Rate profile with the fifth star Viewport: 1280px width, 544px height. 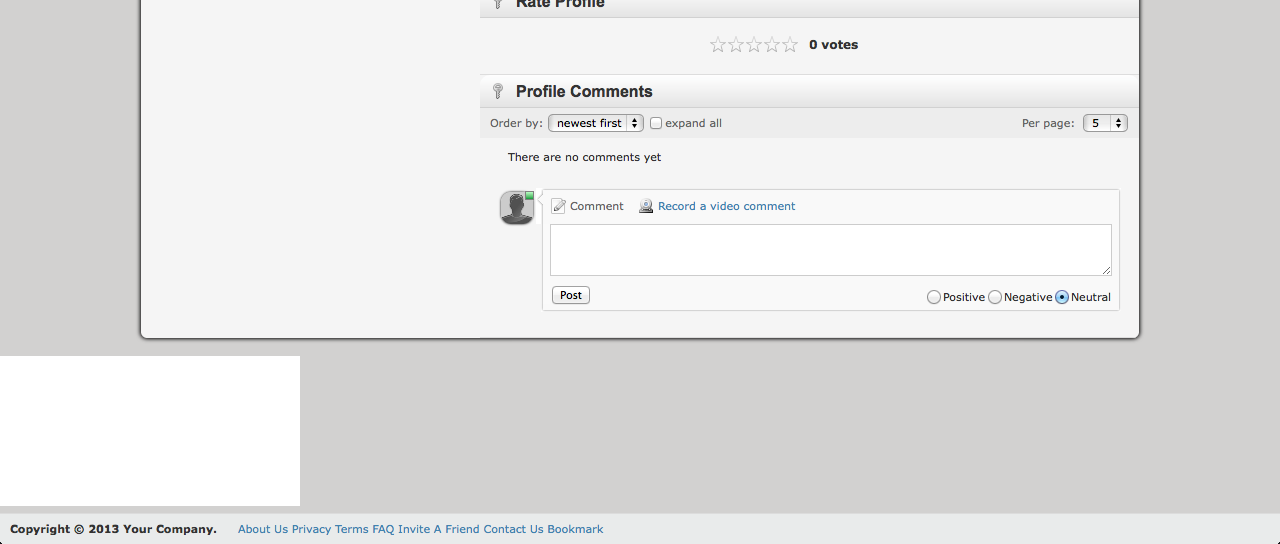790,45
